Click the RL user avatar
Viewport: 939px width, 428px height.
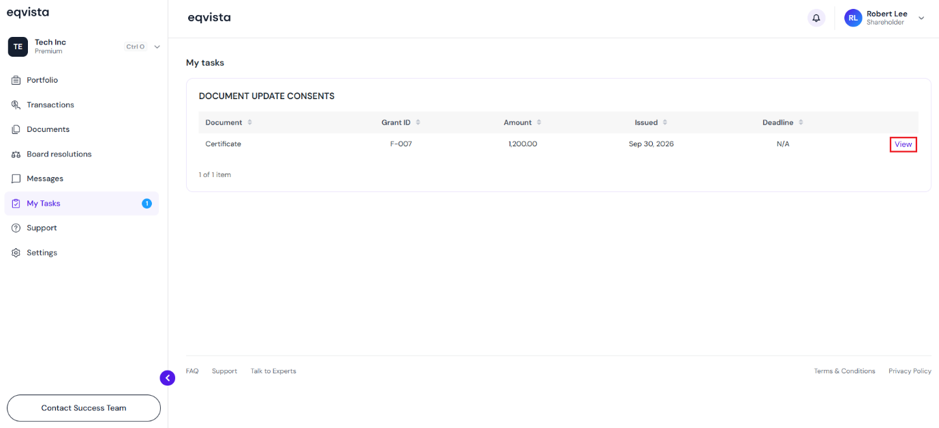(853, 18)
